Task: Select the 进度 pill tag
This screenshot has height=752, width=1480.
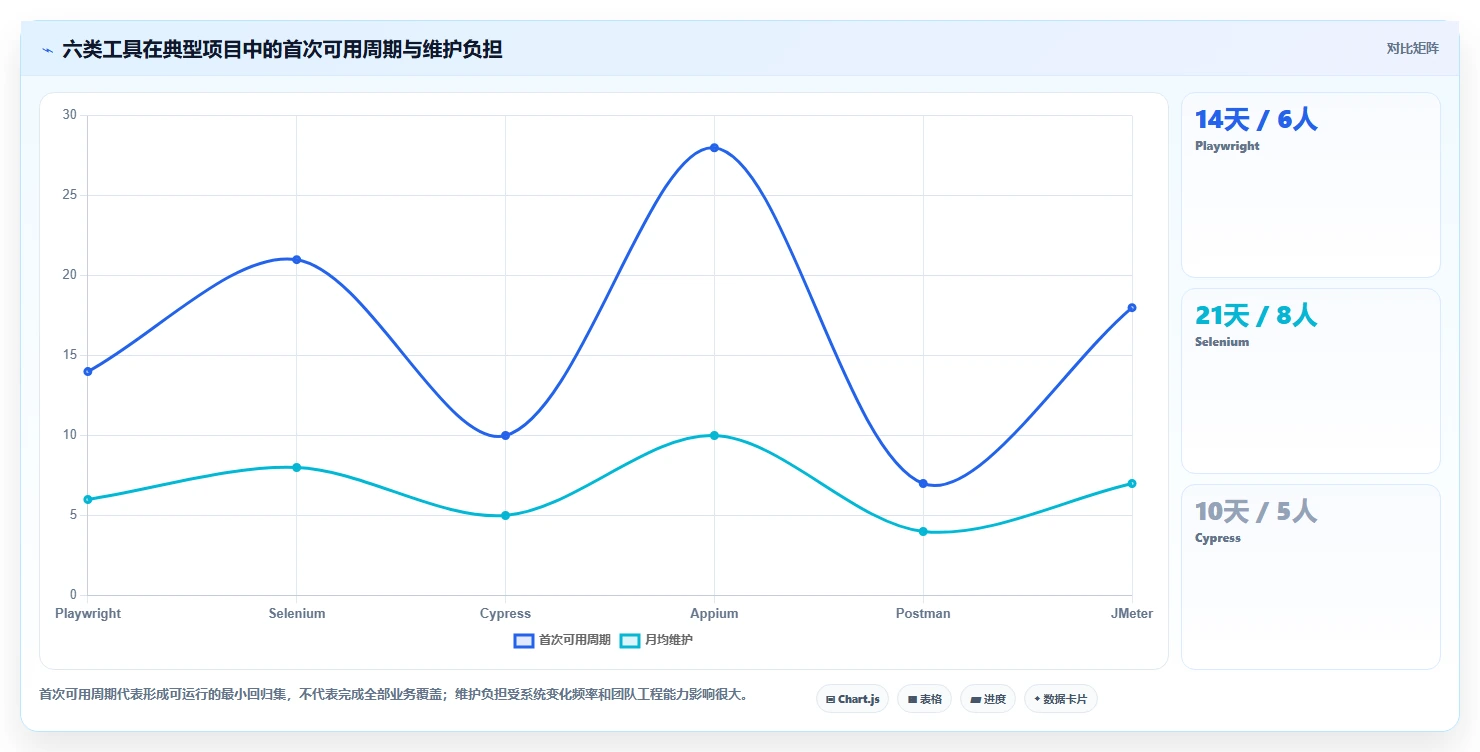Action: point(987,699)
